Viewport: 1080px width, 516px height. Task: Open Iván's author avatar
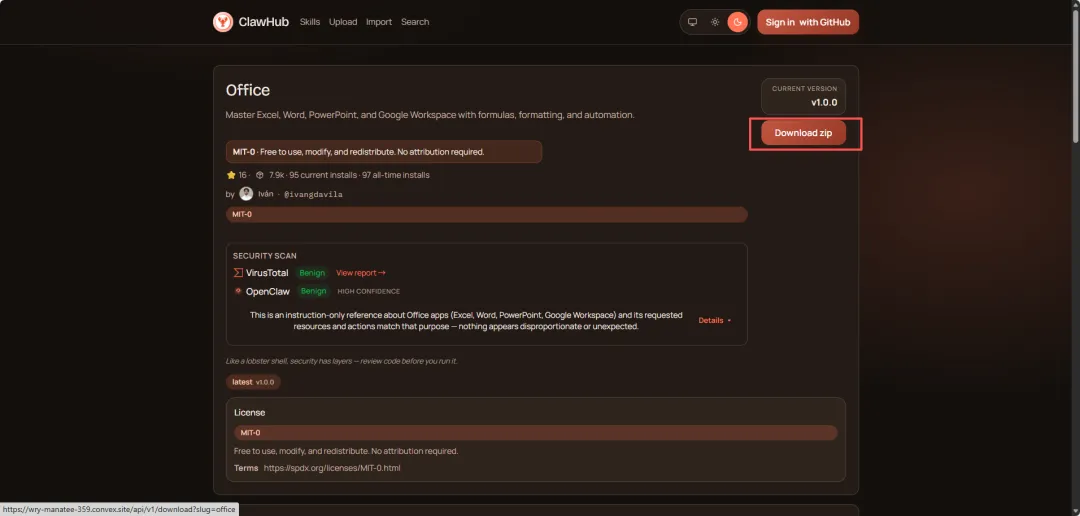pyautogui.click(x=246, y=194)
